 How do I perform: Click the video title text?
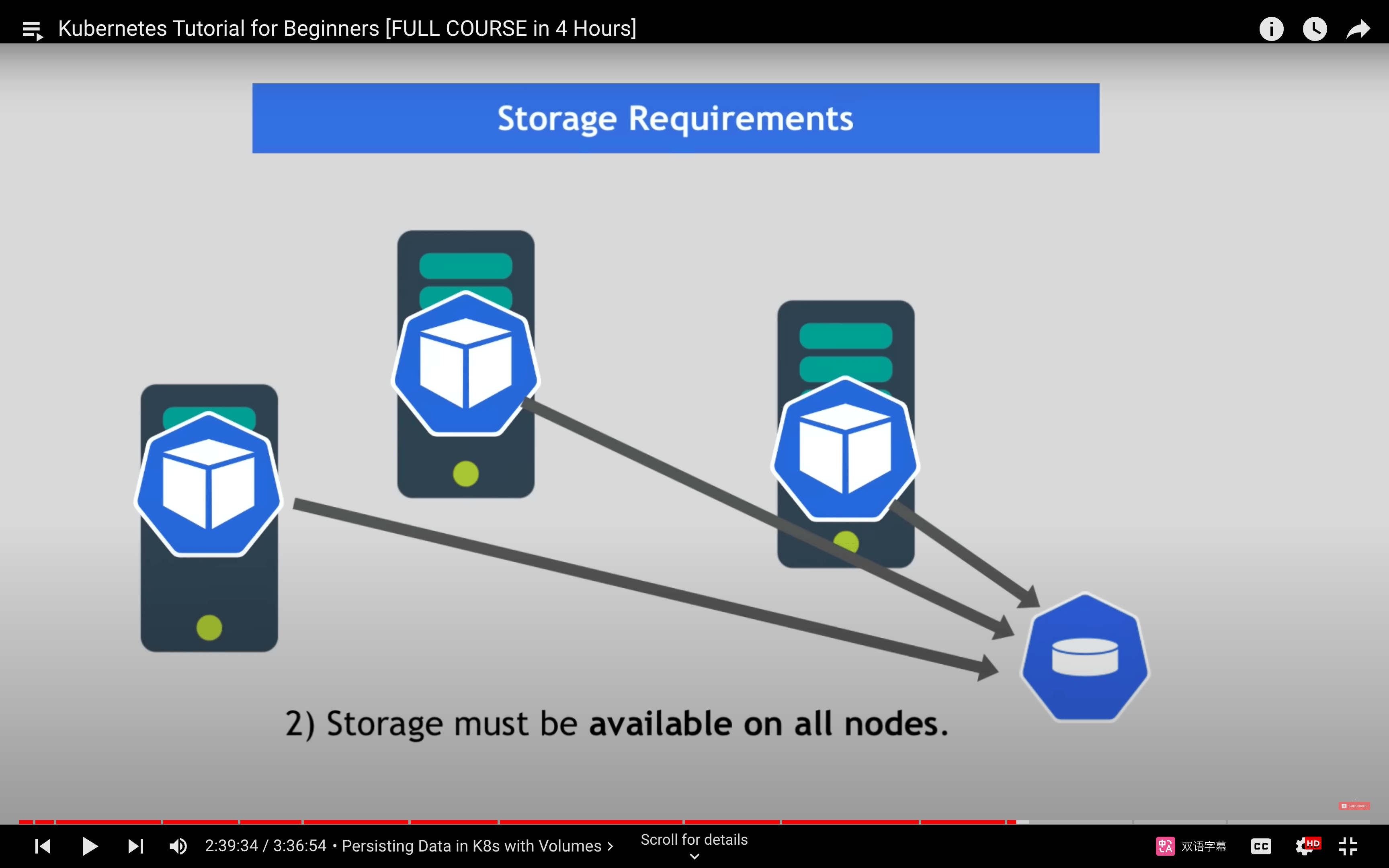click(347, 29)
